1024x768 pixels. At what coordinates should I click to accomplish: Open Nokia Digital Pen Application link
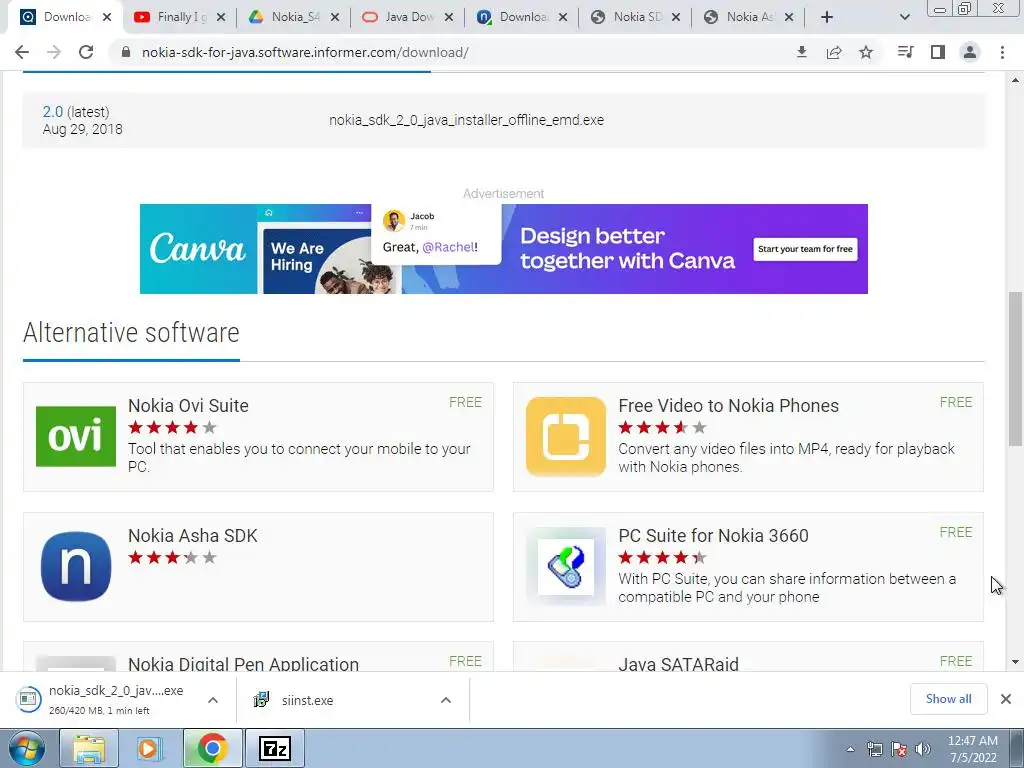click(x=243, y=664)
